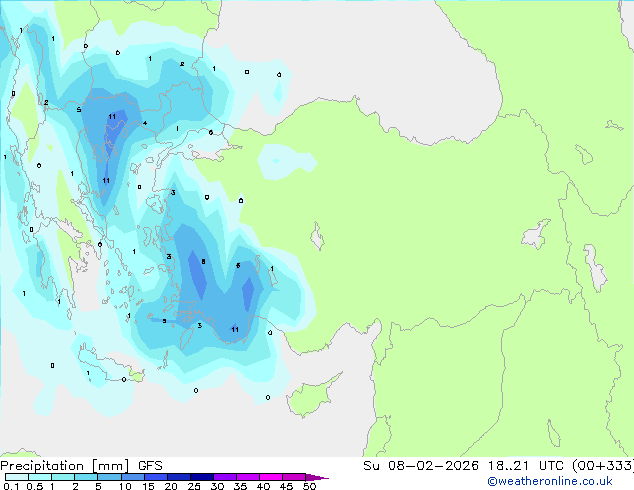Click the legend scale value "45"
The height and width of the screenshot is (490, 634).
[286, 486]
